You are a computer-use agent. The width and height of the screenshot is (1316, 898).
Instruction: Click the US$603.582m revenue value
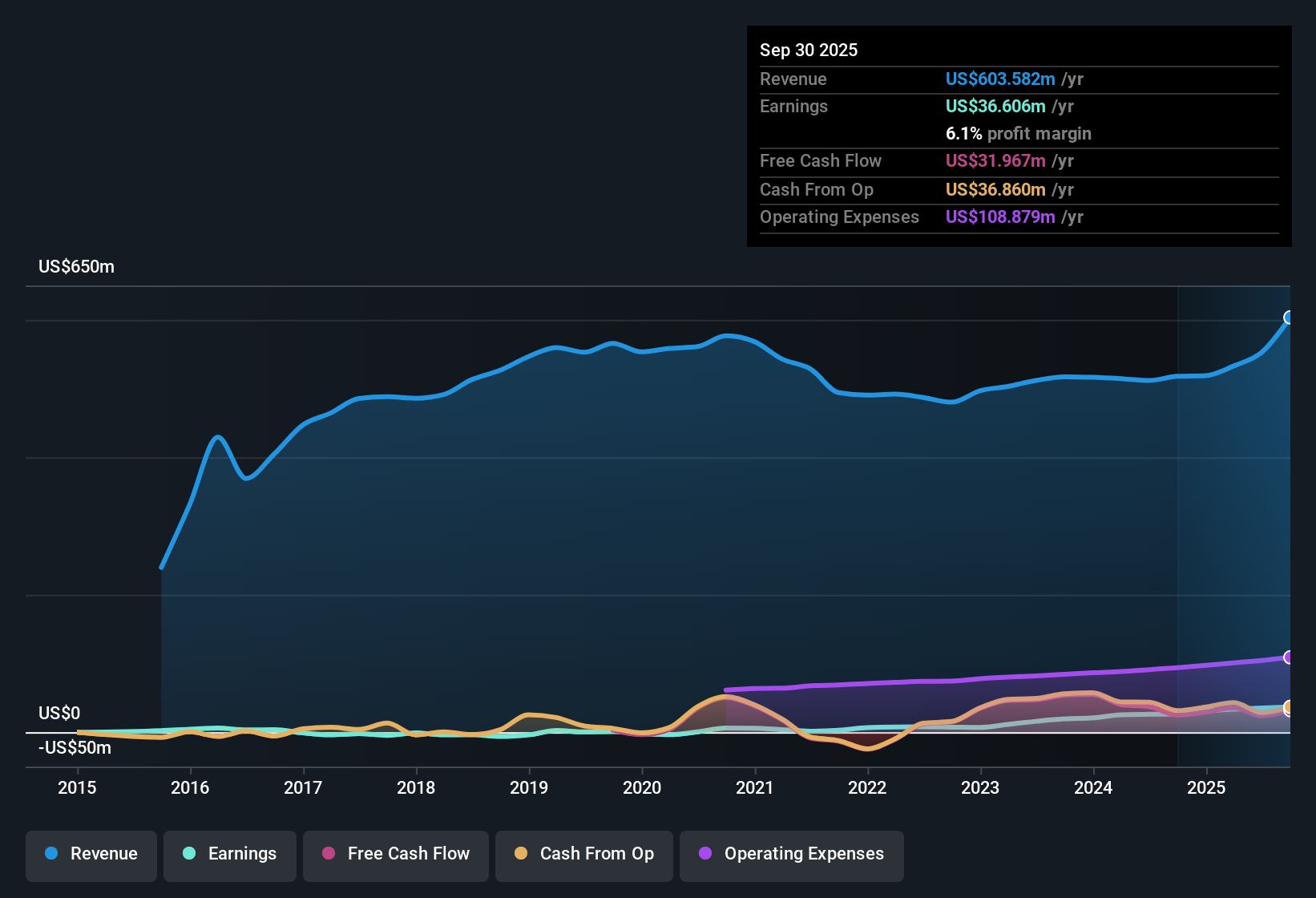(x=1000, y=79)
